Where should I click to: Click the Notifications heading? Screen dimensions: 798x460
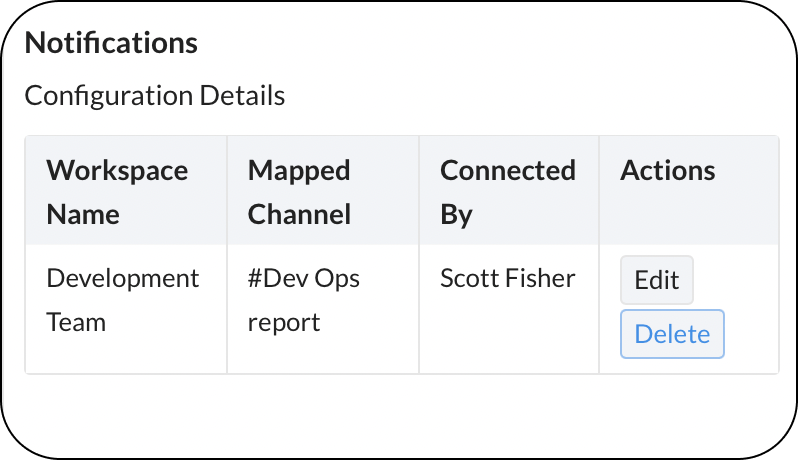[x=111, y=43]
